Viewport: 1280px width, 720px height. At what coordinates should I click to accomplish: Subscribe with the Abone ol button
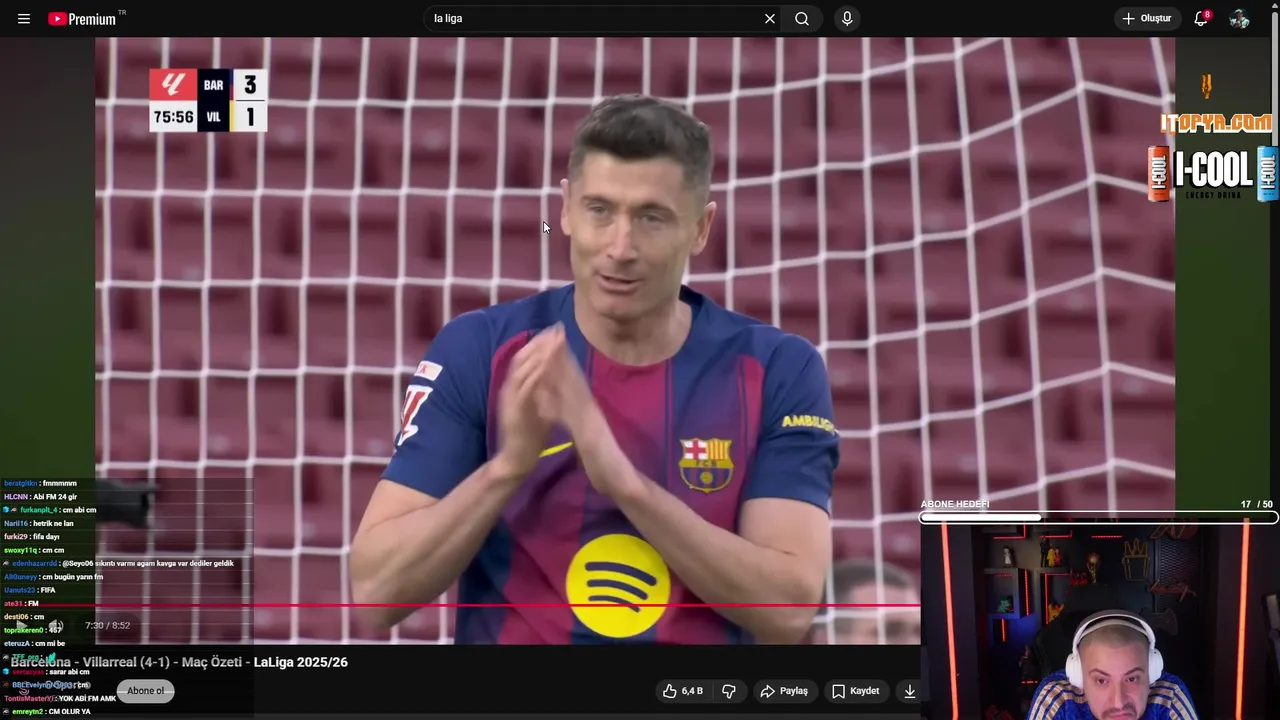tap(146, 691)
